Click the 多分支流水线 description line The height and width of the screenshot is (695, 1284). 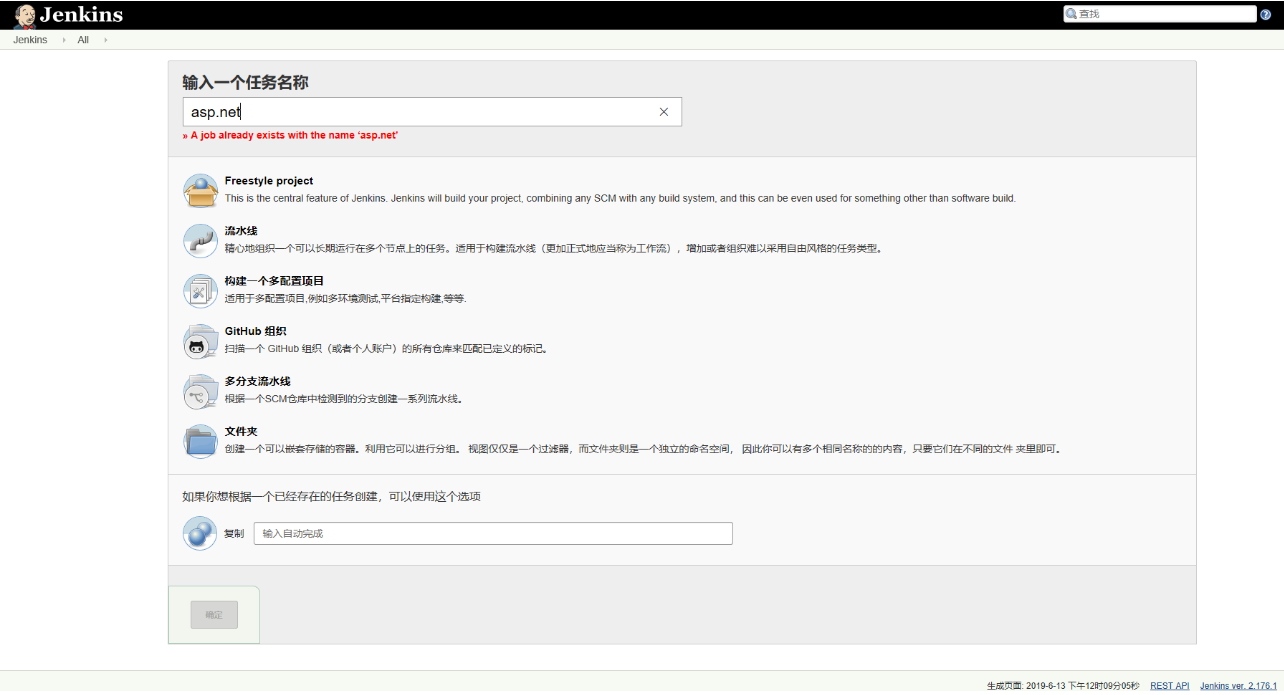(343, 398)
